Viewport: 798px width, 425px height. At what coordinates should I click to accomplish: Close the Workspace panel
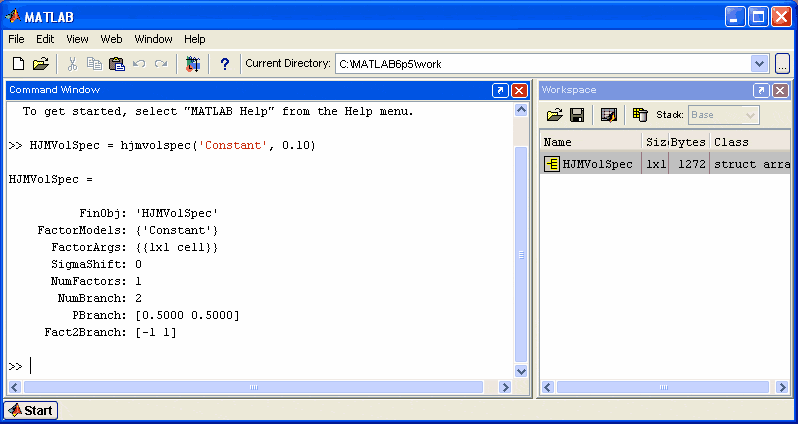pos(780,90)
